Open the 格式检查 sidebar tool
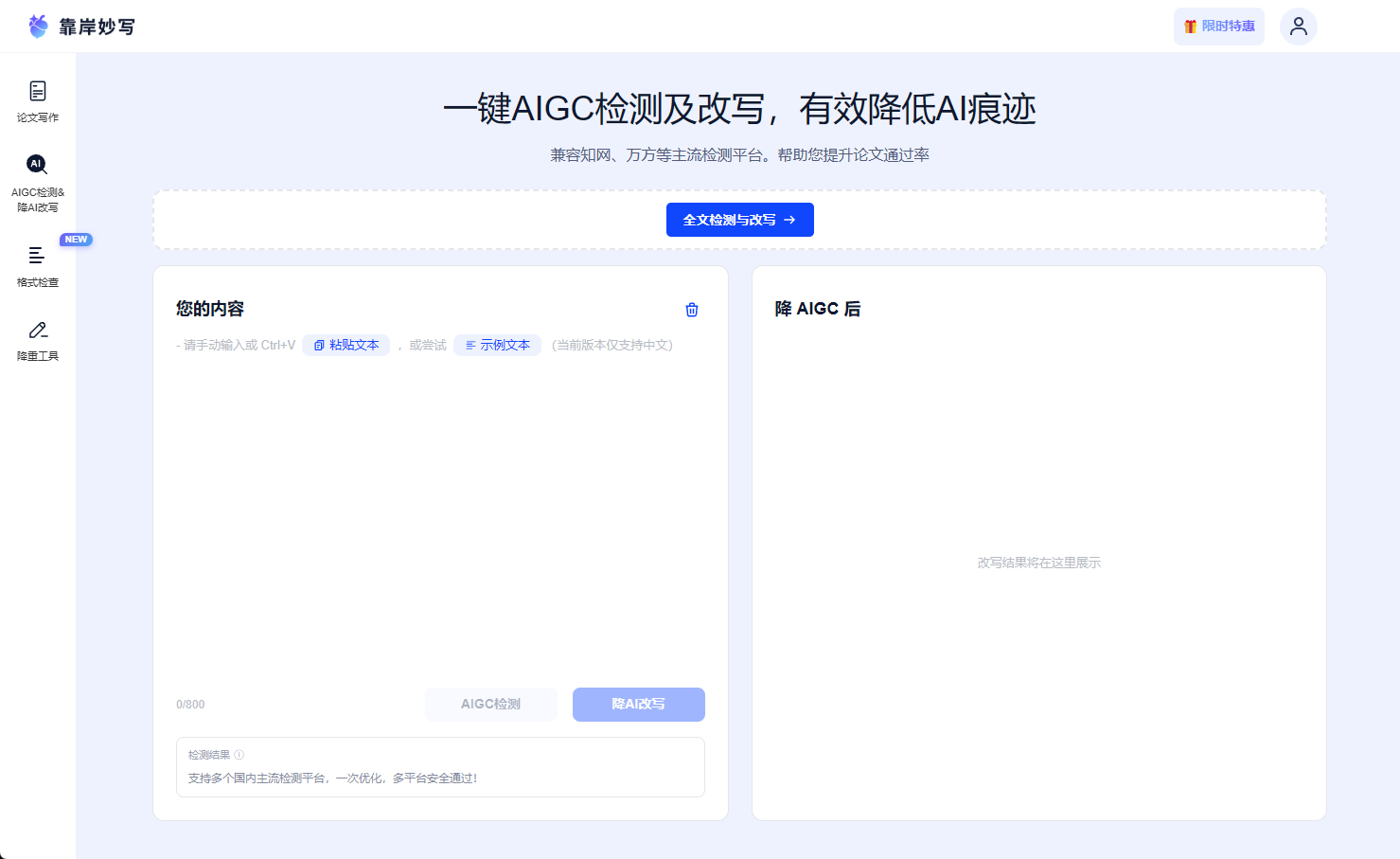The width and height of the screenshot is (1400, 859). click(38, 267)
